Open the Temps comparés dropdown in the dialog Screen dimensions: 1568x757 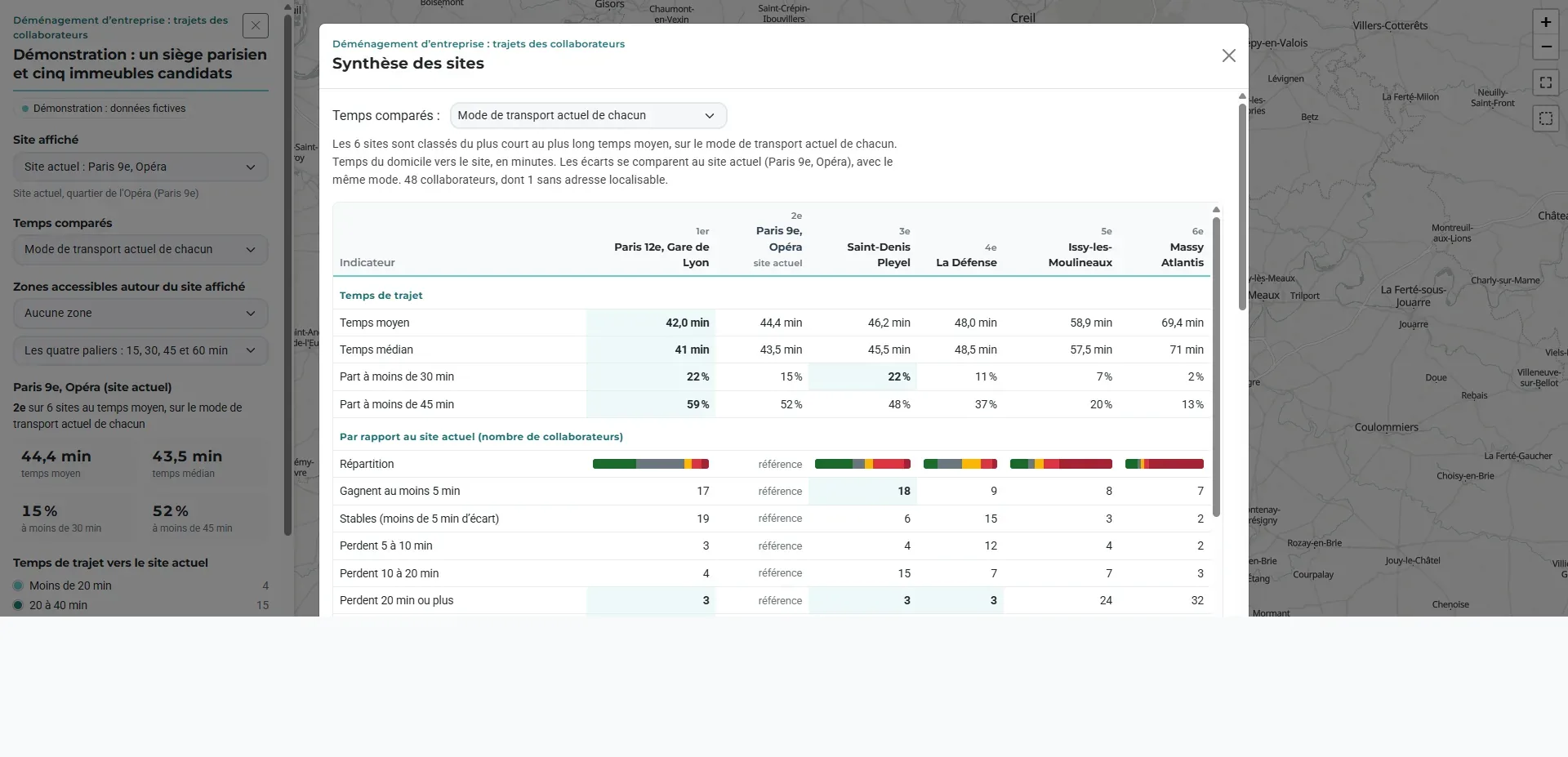[588, 115]
